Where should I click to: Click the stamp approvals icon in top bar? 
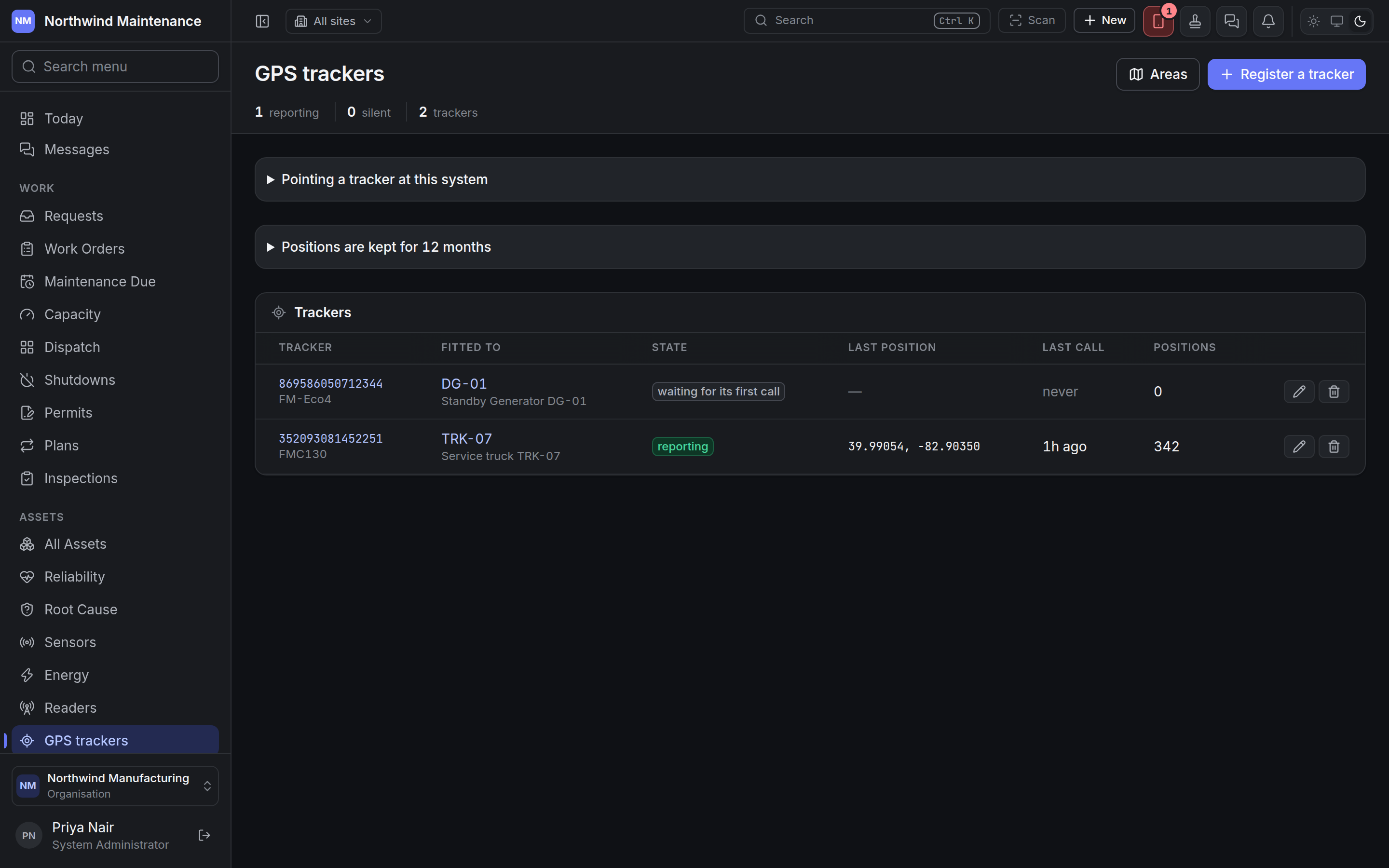(1195, 21)
